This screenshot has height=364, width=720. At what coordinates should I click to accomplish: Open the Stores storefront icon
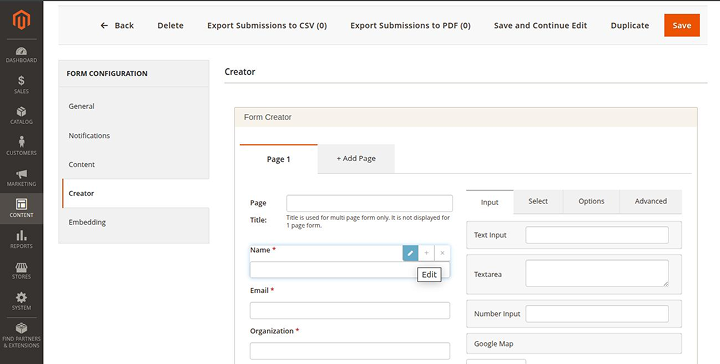21,267
